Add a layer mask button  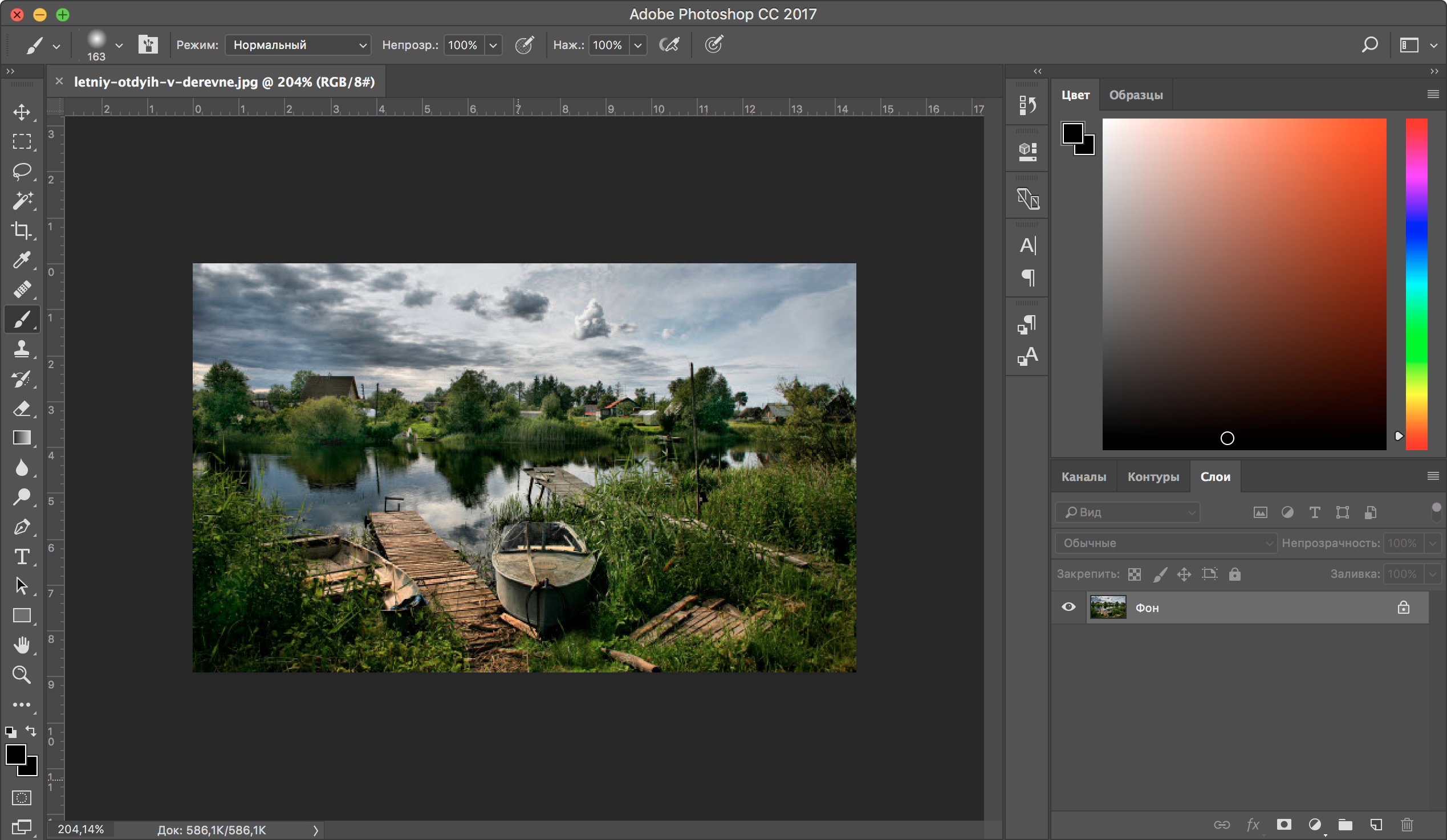point(1284,825)
